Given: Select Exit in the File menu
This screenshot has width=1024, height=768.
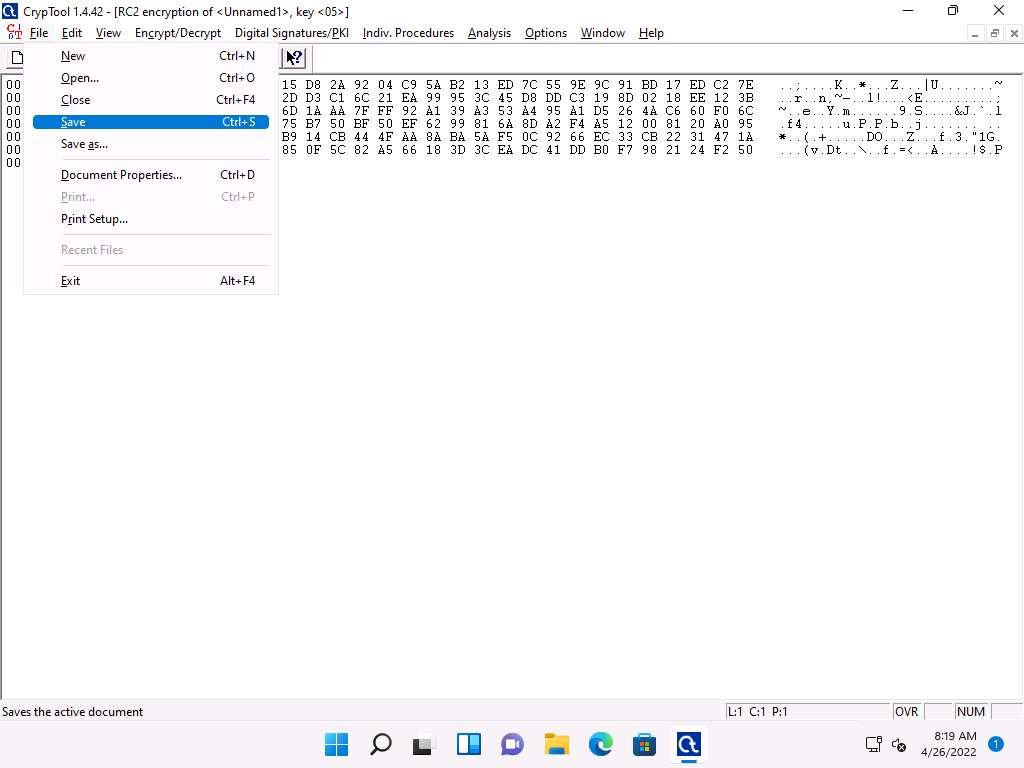Looking at the screenshot, I should (70, 281).
